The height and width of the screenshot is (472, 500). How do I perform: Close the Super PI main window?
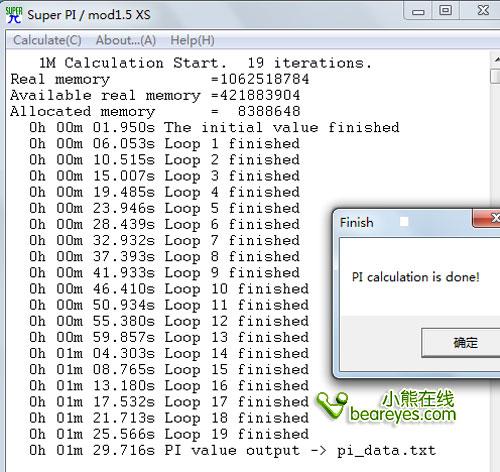point(483,11)
